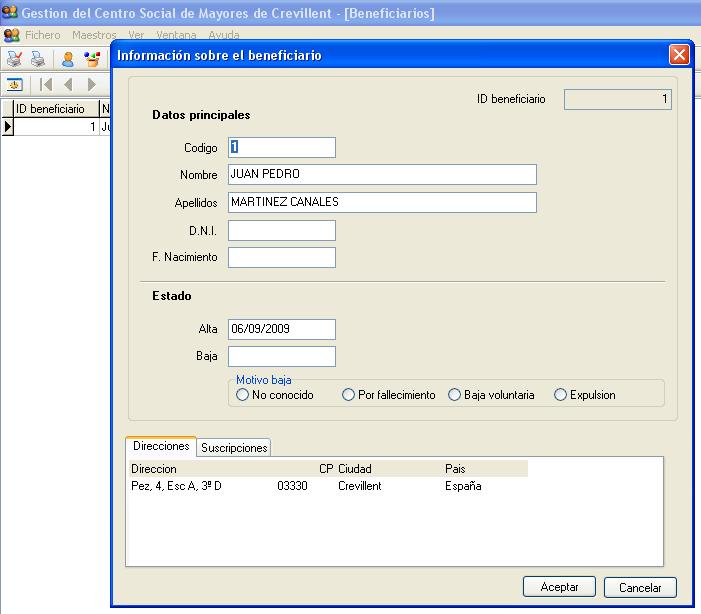The image size is (701, 614).
Task: Open the Maestros menu
Action: point(94,35)
